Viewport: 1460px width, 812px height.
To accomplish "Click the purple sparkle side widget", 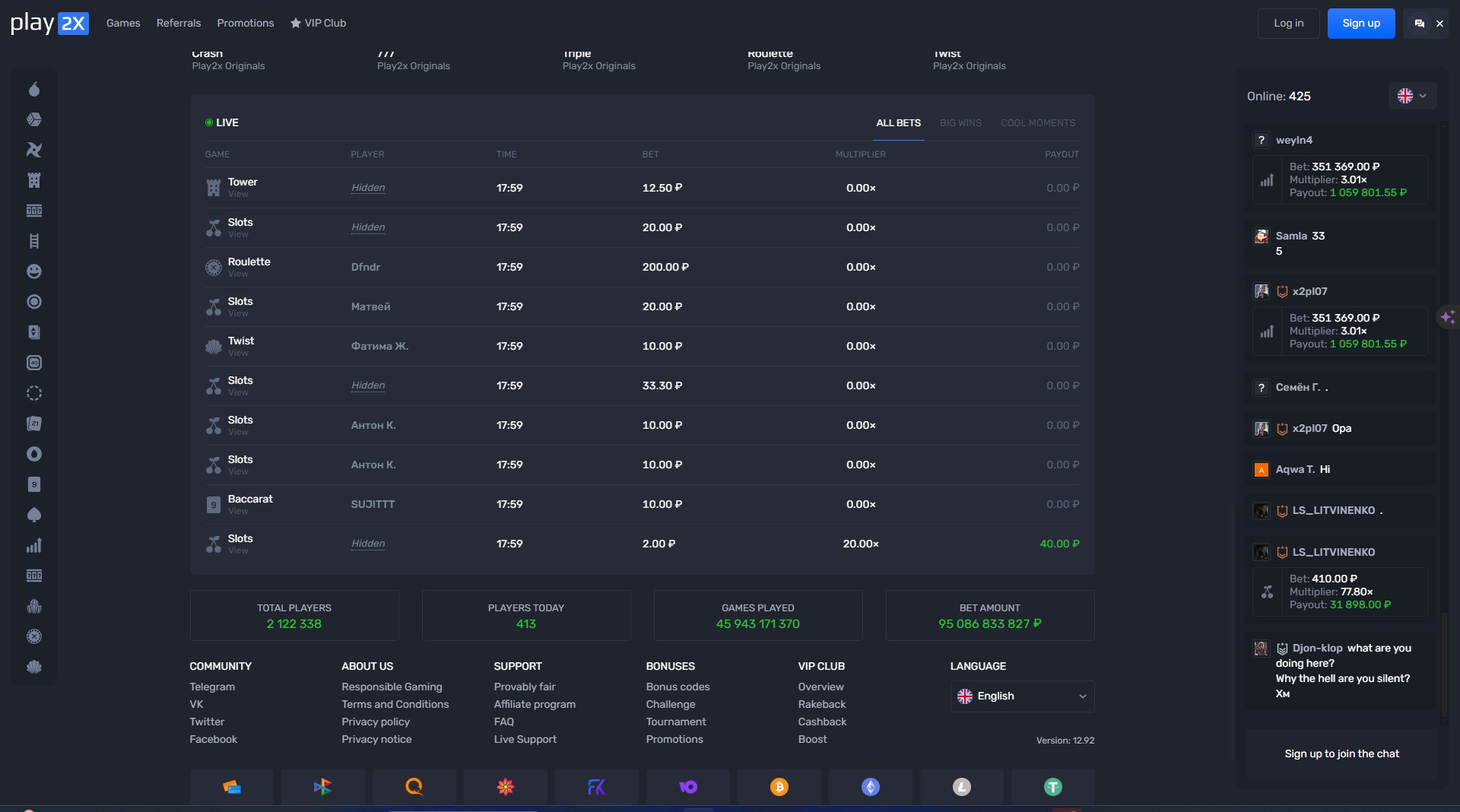I will 1448,316.
